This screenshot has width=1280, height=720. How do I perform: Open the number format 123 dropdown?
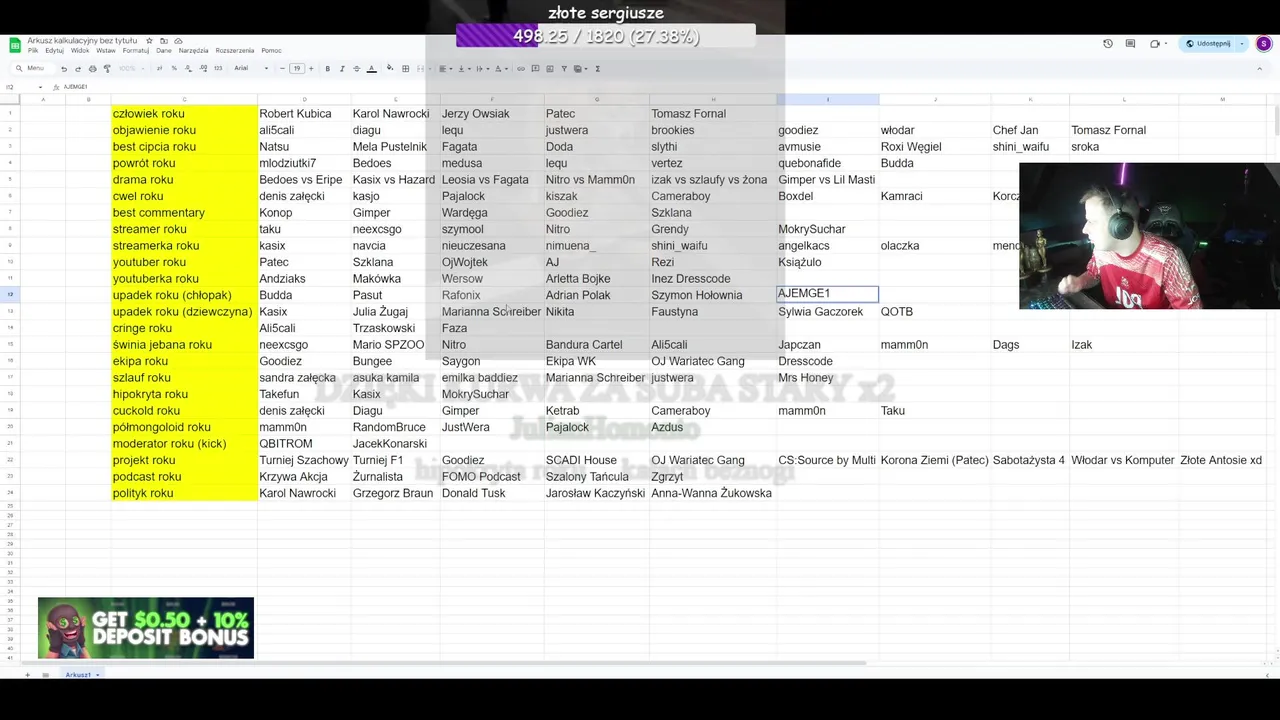click(218, 68)
